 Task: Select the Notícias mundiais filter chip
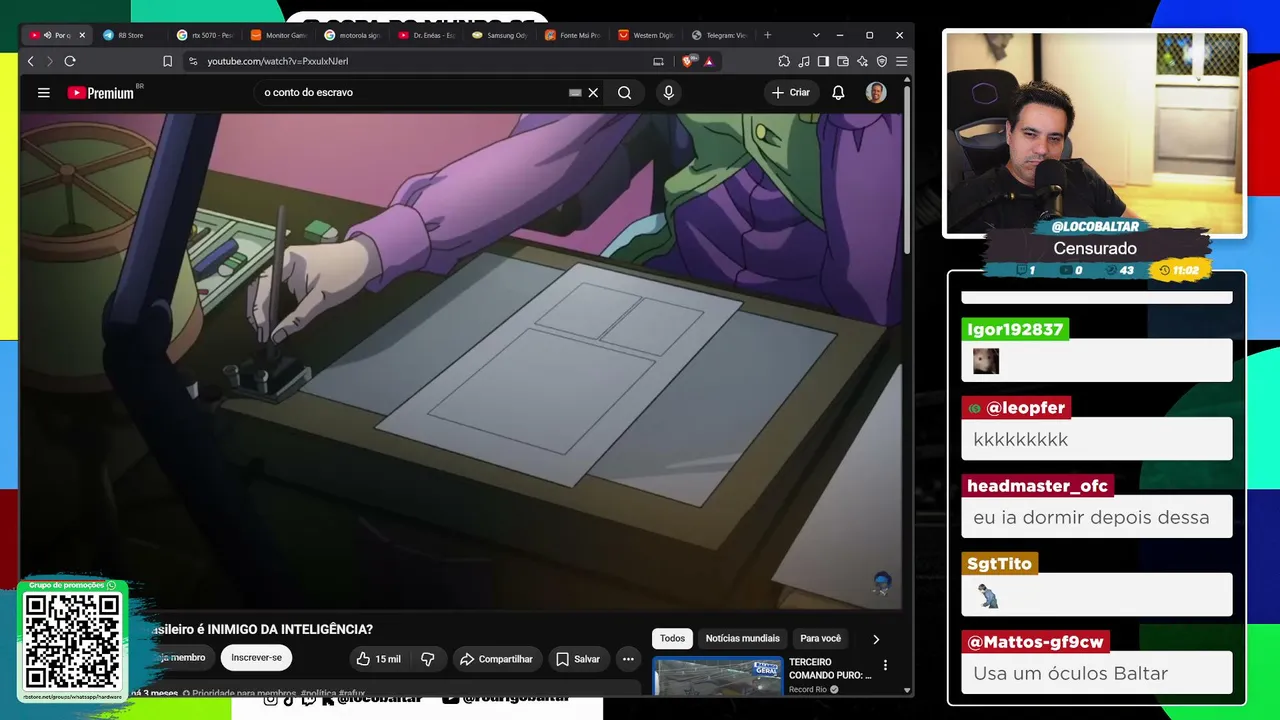pos(742,639)
